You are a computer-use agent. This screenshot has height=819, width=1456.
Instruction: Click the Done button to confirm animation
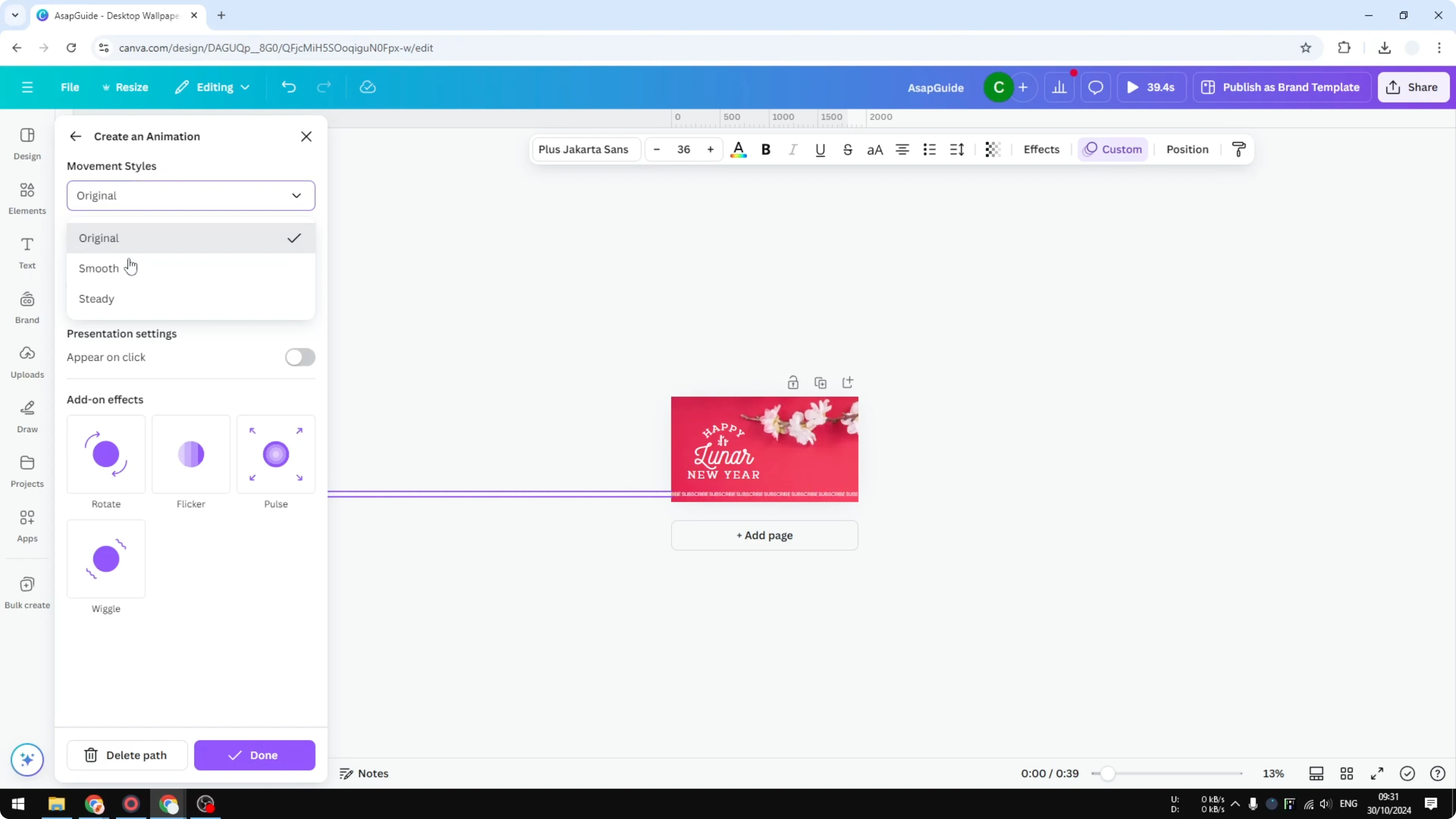[254, 755]
